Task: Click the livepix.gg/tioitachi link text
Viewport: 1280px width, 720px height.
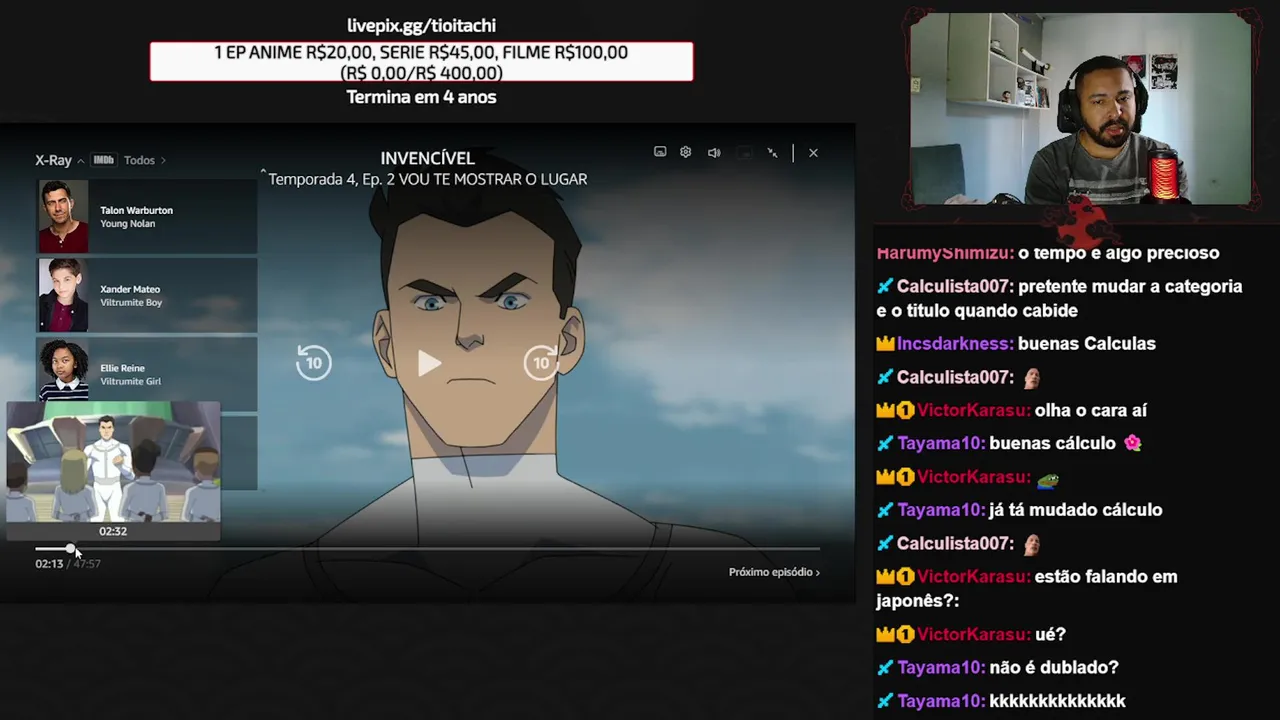Action: (x=421, y=26)
